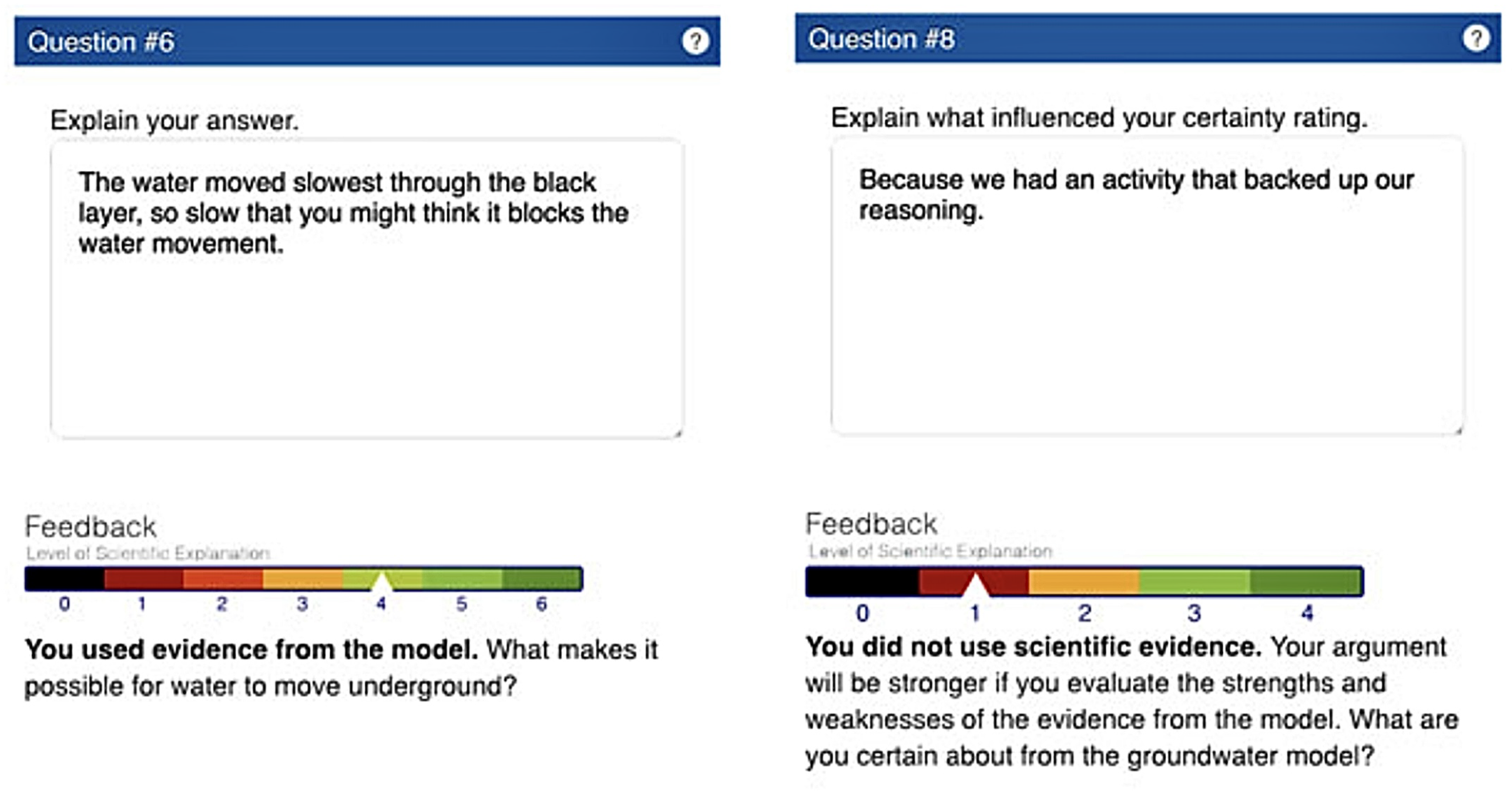The width and height of the screenshot is (1512, 794).
Task: Pick orange level 2 segment in Question #8 feedback
Action: click(1084, 582)
